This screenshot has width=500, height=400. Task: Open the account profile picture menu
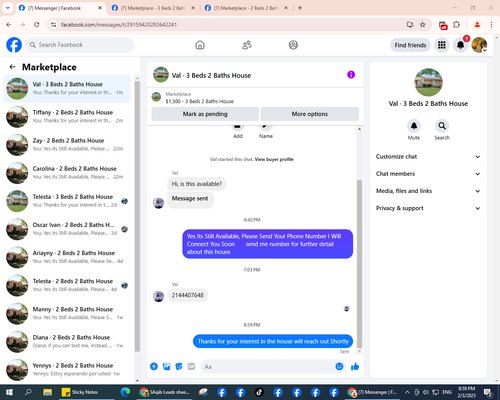pos(479,45)
